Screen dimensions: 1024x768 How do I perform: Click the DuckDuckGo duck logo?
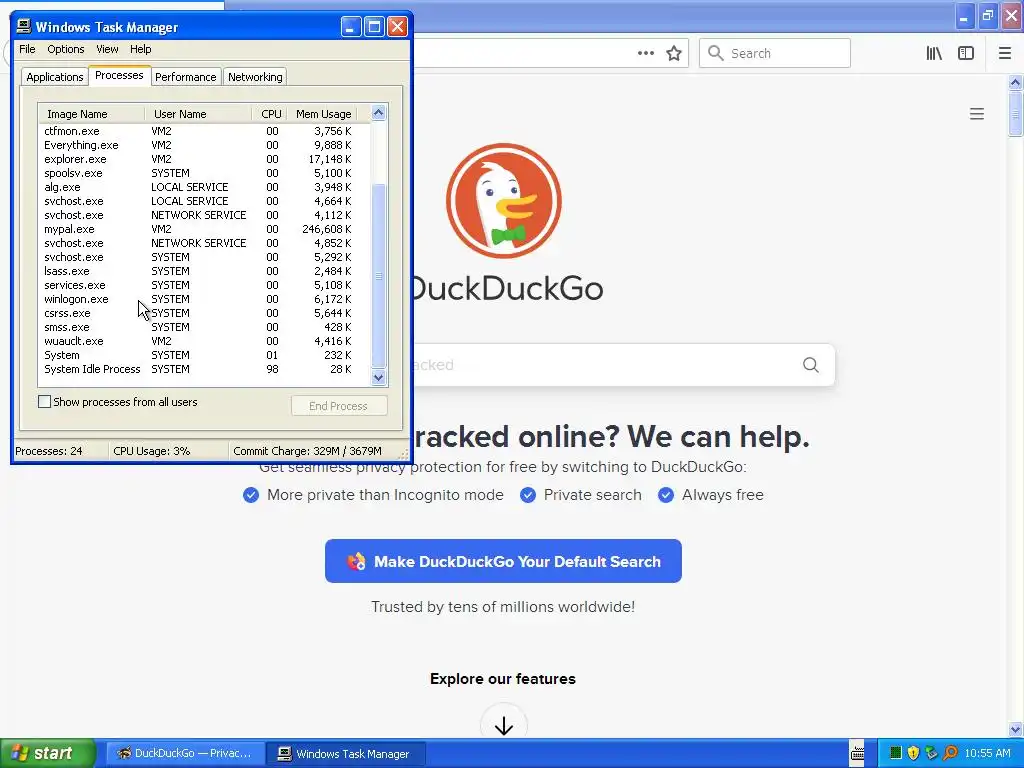[504, 201]
